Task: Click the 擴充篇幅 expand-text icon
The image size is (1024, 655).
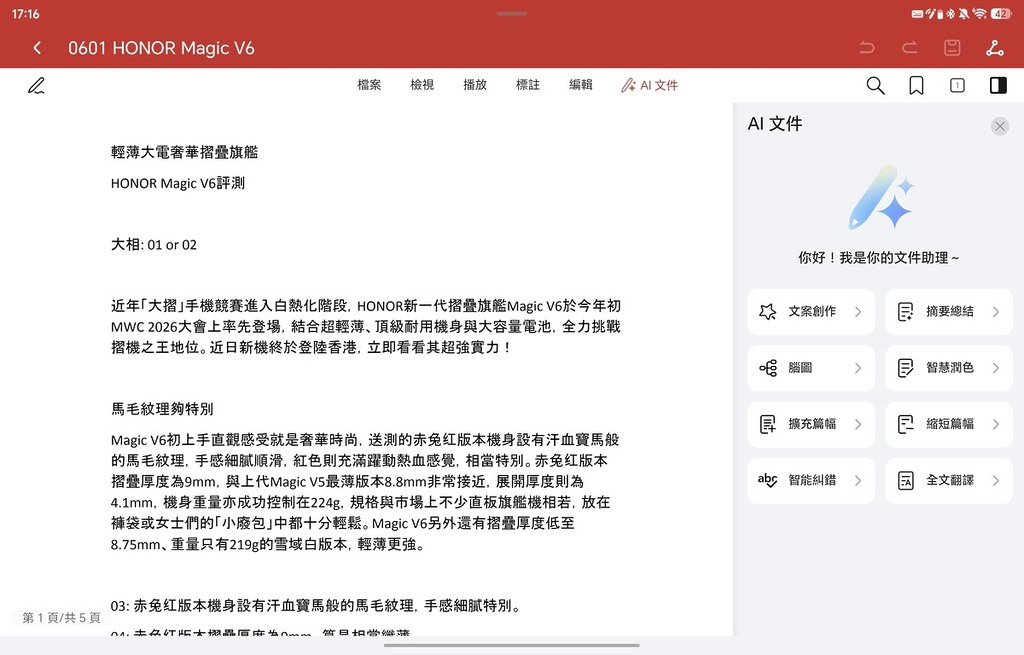Action: [x=768, y=424]
